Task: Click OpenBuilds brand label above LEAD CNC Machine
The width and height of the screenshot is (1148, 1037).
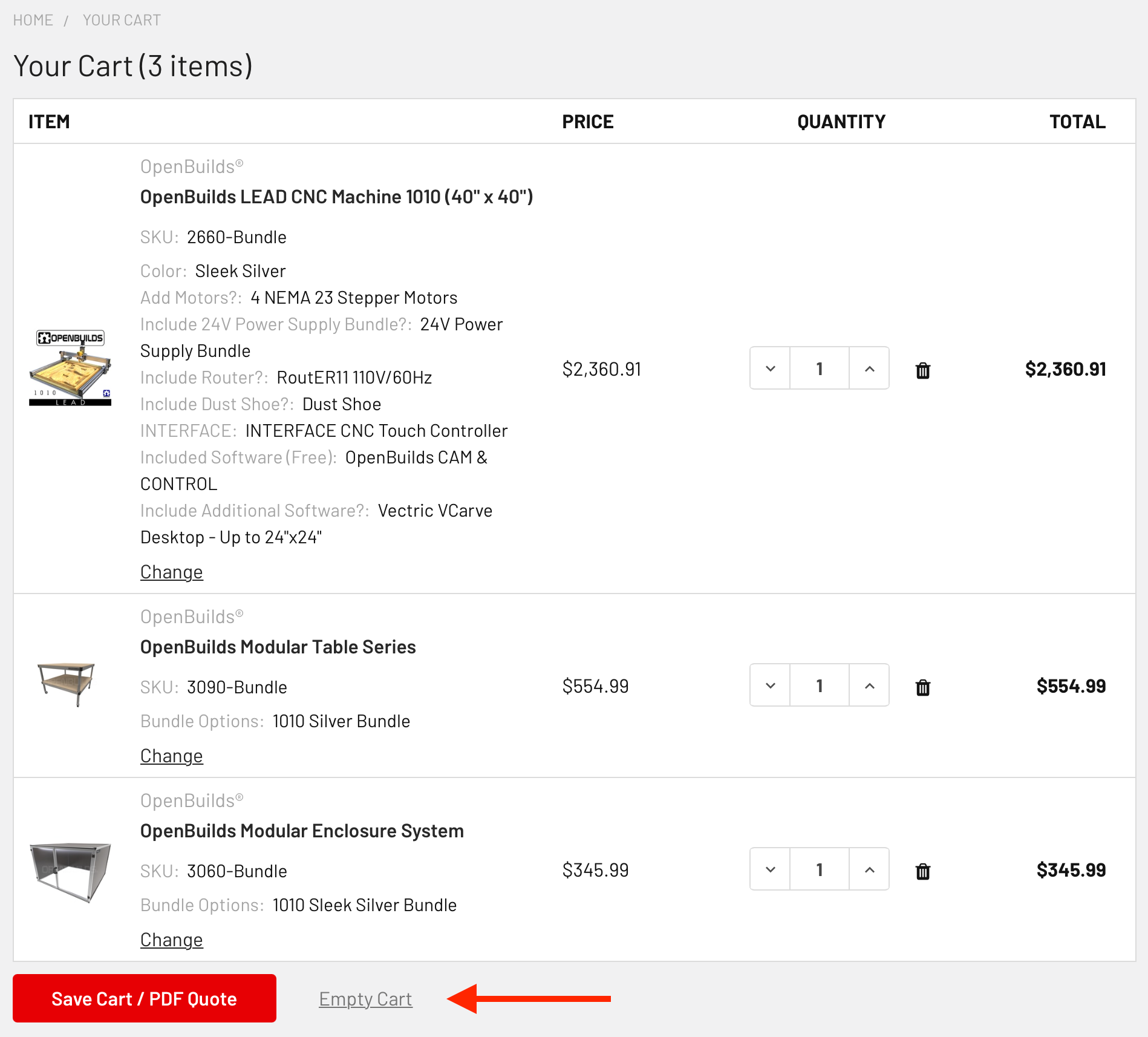Action: click(192, 166)
